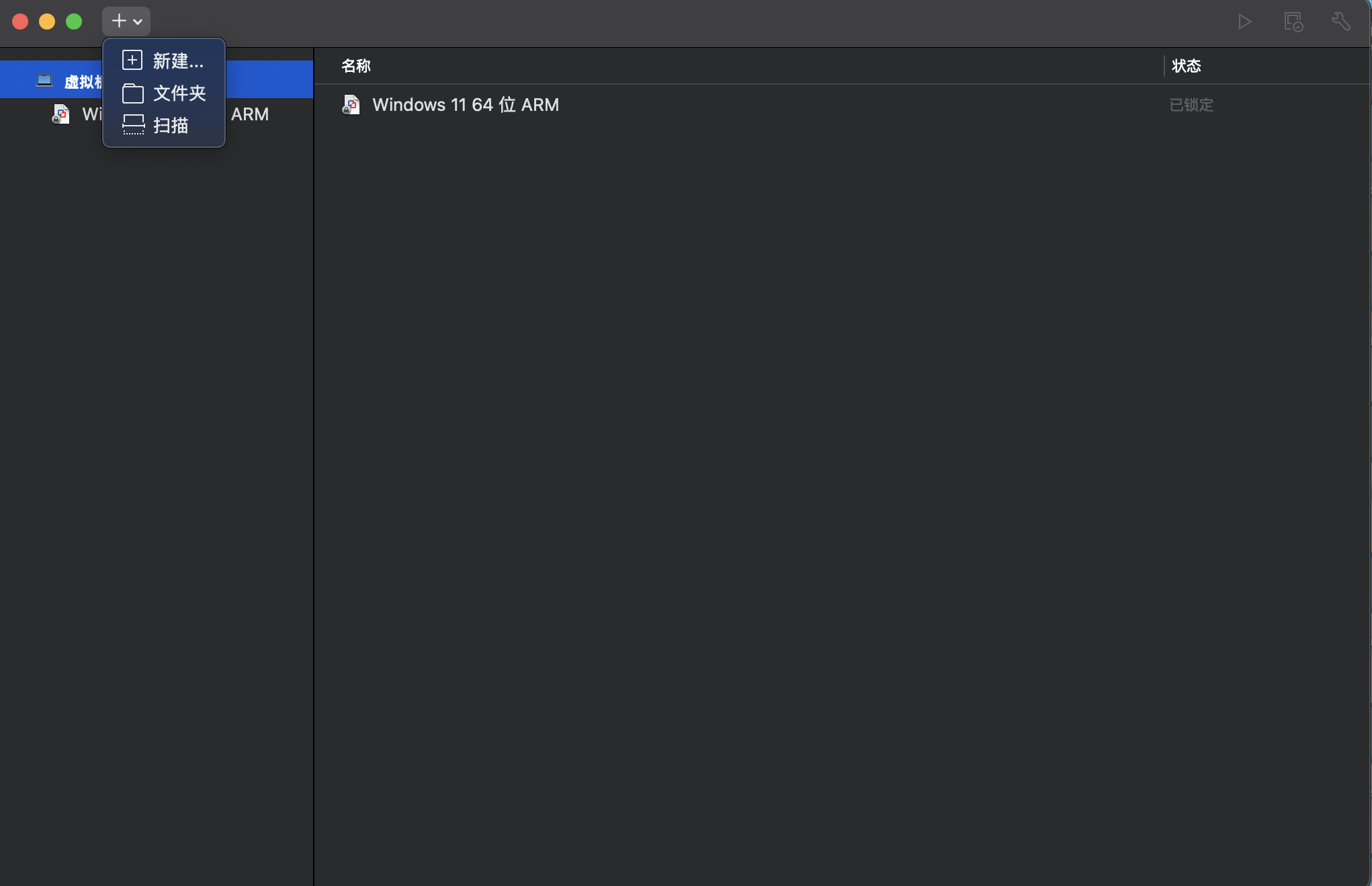Select the 虚拟机 sidebar library item
The height and width of the screenshot is (886, 1372).
click(x=81, y=81)
